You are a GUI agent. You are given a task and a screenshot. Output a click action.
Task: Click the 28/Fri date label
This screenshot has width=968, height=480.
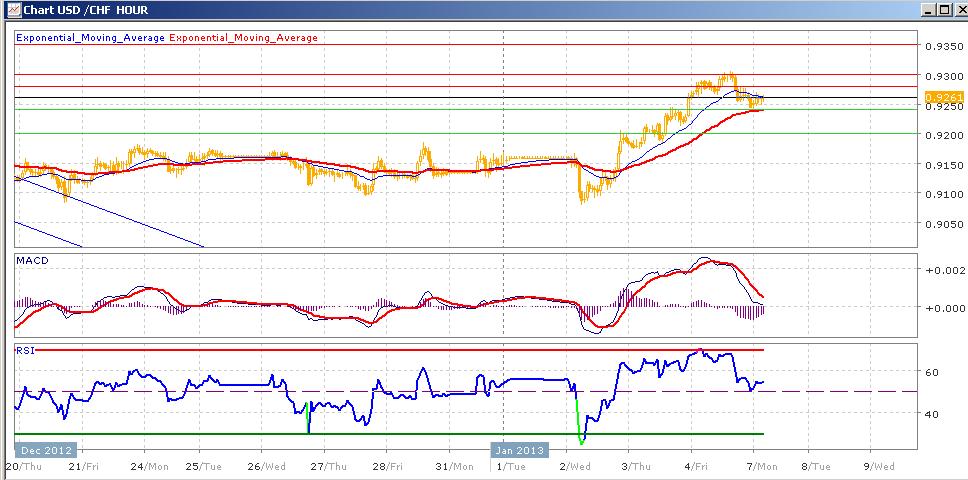click(385, 465)
